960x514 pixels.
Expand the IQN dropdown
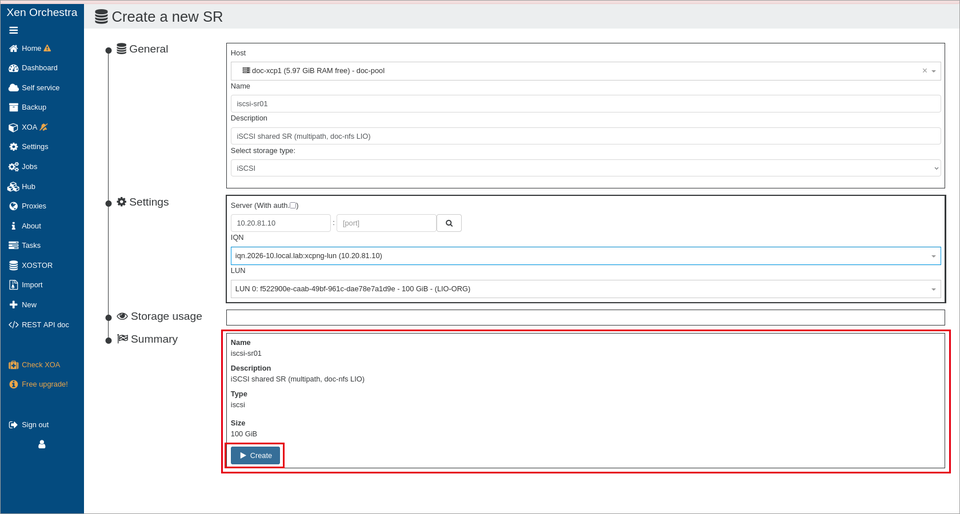pyautogui.click(x=934, y=256)
